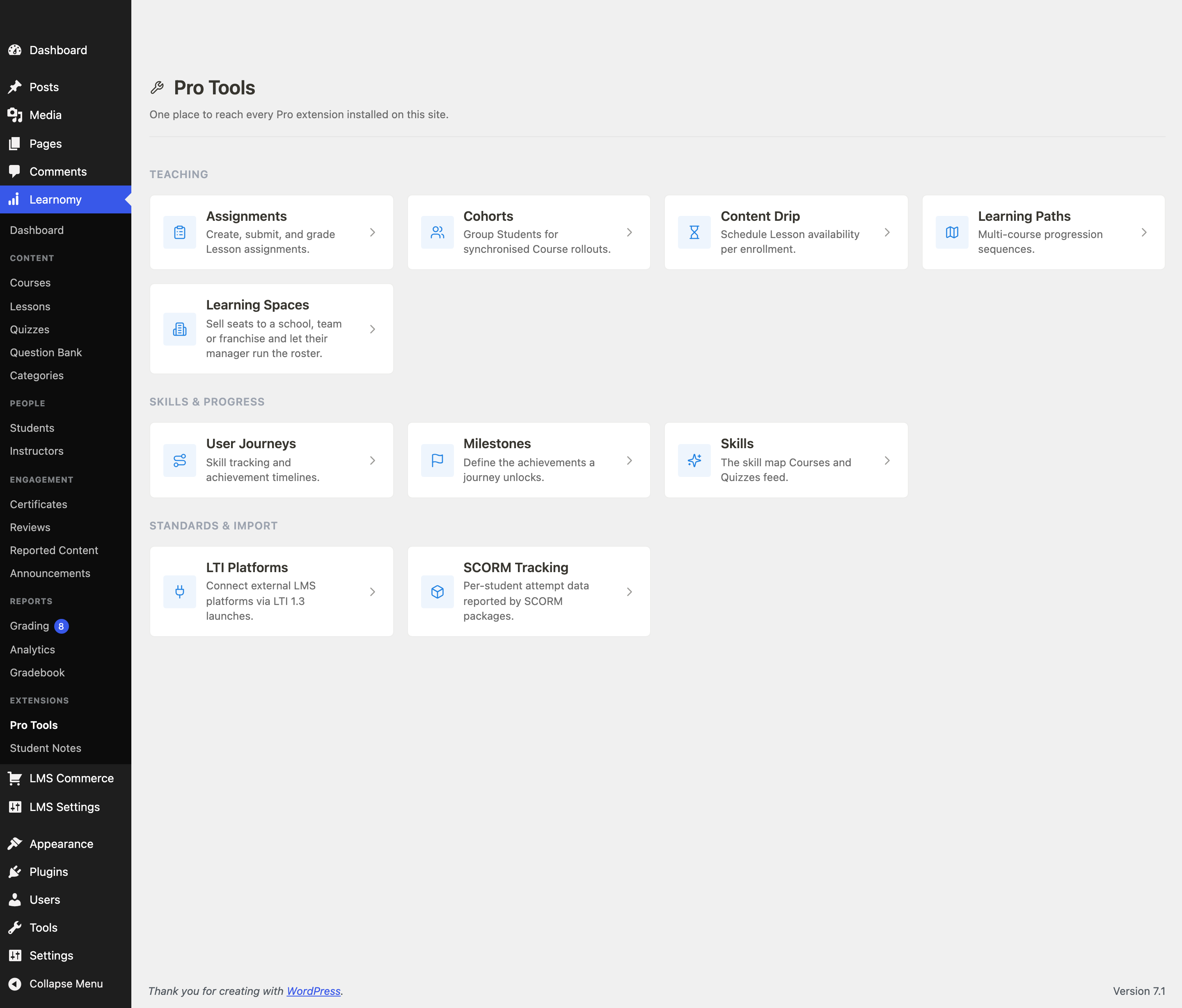Open Lessons in the sidebar

pyautogui.click(x=30, y=306)
